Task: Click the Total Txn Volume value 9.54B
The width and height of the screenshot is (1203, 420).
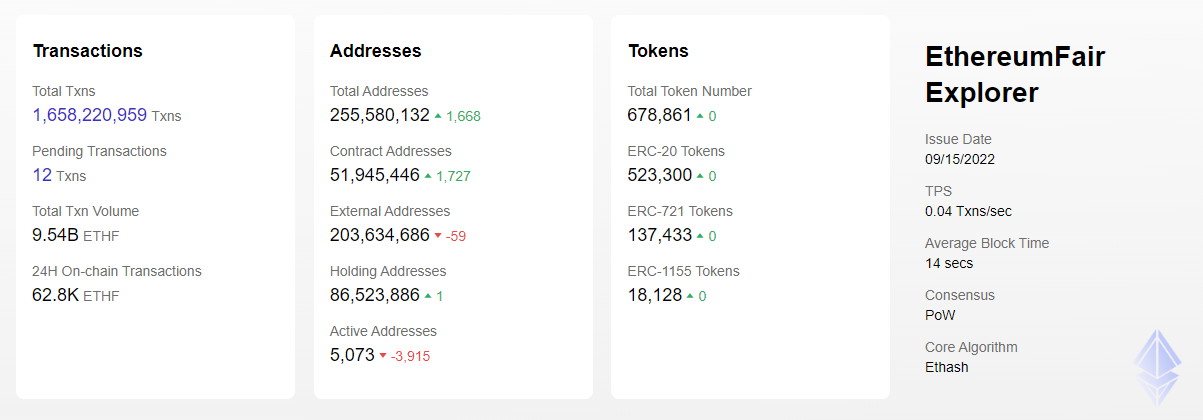Action: (x=56, y=235)
